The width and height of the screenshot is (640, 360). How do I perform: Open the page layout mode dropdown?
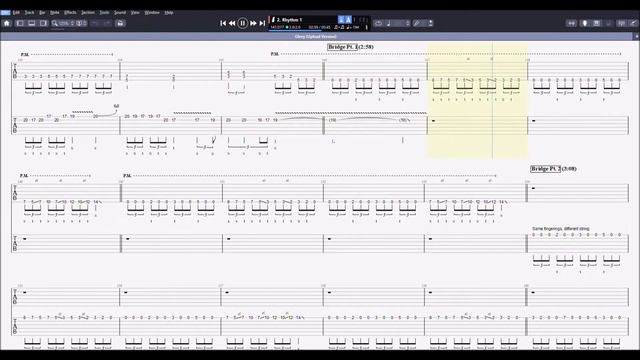pyautogui.click(x=82, y=23)
